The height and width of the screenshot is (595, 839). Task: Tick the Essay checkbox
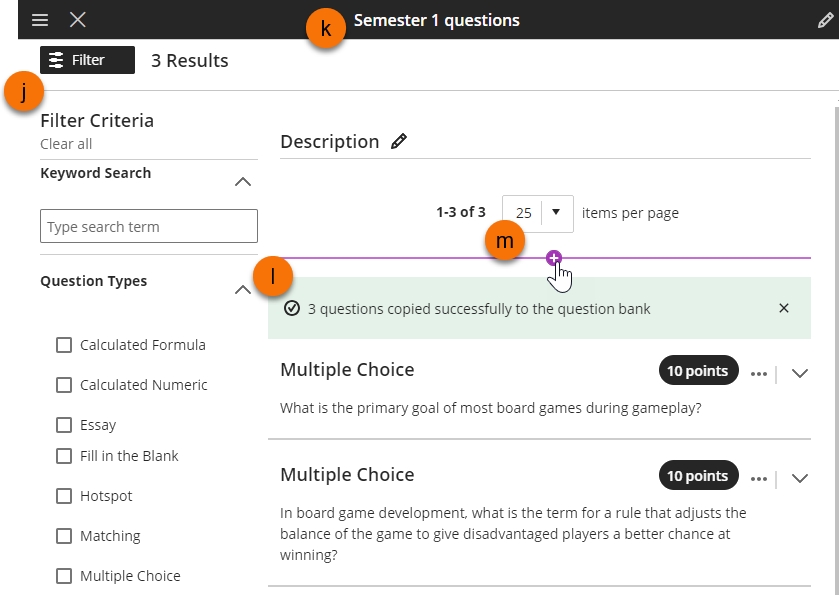point(64,425)
